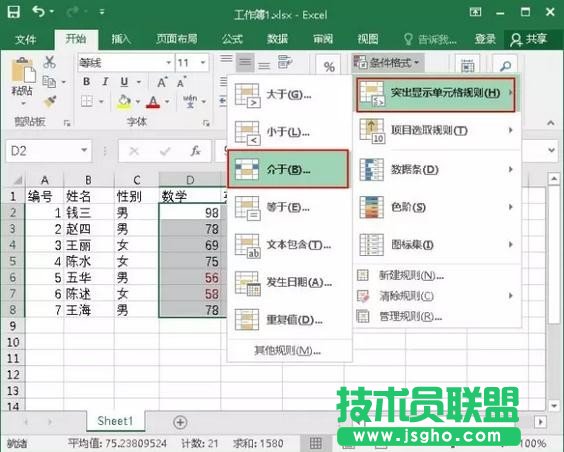The width and height of the screenshot is (564, 452).
Task: Click 新建规则(N)... entry
Action: [437, 275]
